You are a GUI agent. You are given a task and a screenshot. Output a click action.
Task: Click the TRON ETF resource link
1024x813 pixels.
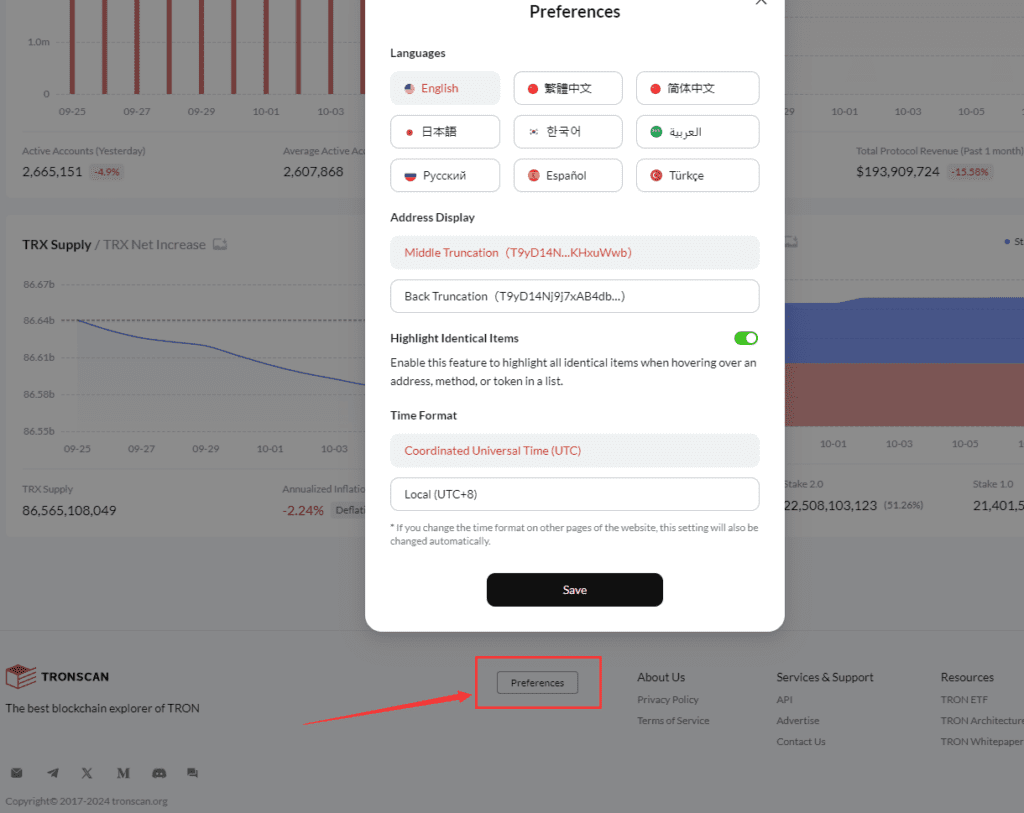pyautogui.click(x=963, y=699)
